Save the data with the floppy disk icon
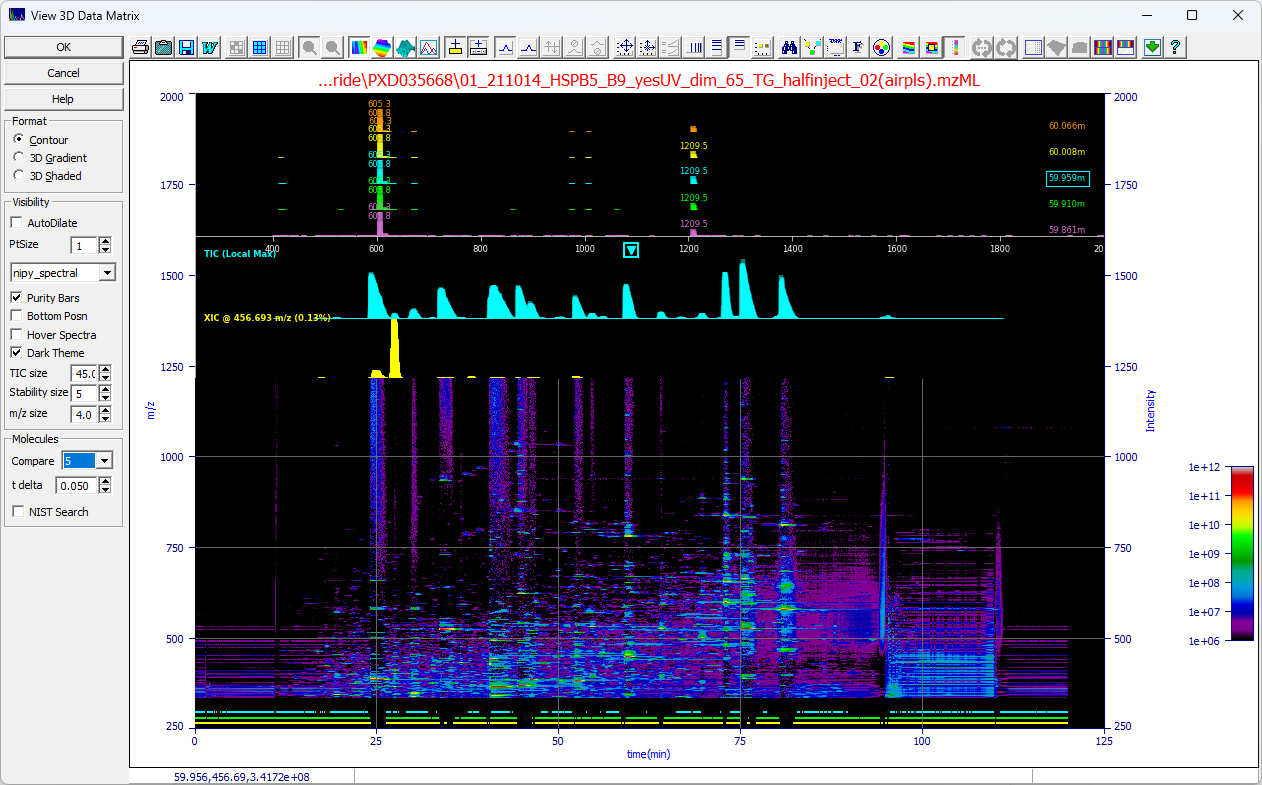 184,47
